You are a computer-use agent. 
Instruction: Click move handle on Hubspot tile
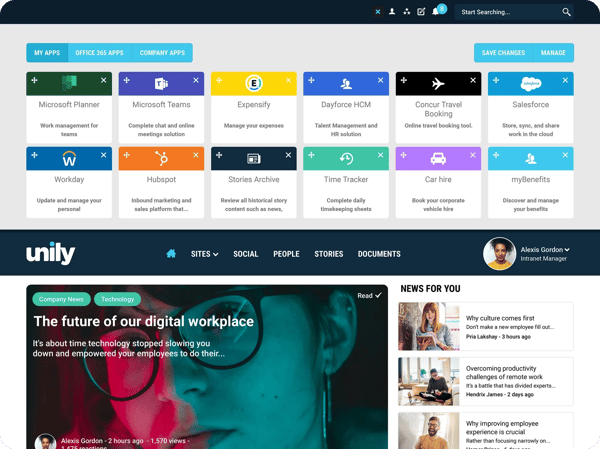(x=127, y=155)
